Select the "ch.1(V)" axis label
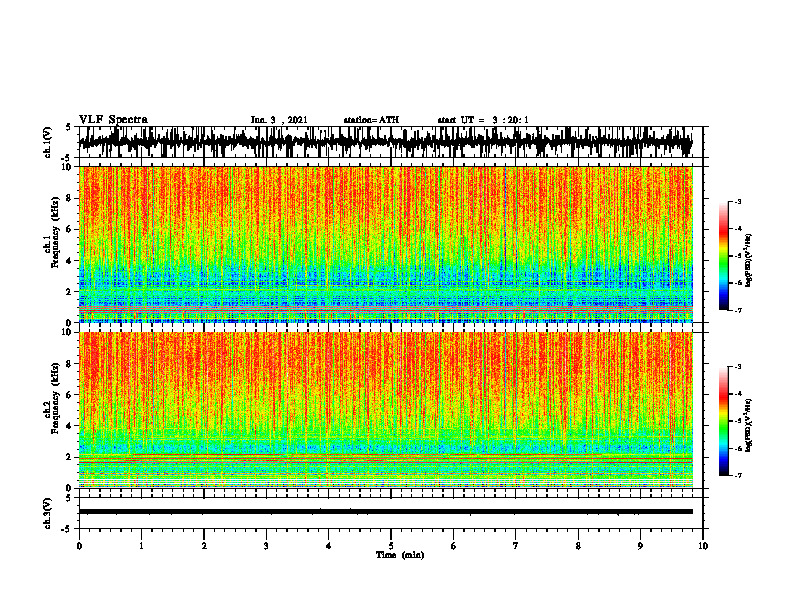This screenshot has height=612, width=792. (48, 142)
